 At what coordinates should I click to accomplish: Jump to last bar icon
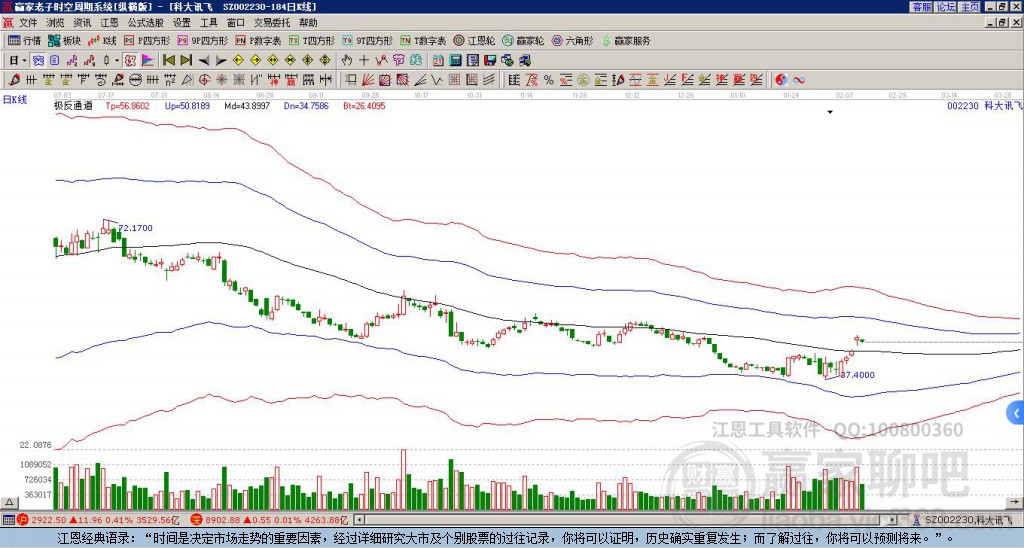pos(186,61)
